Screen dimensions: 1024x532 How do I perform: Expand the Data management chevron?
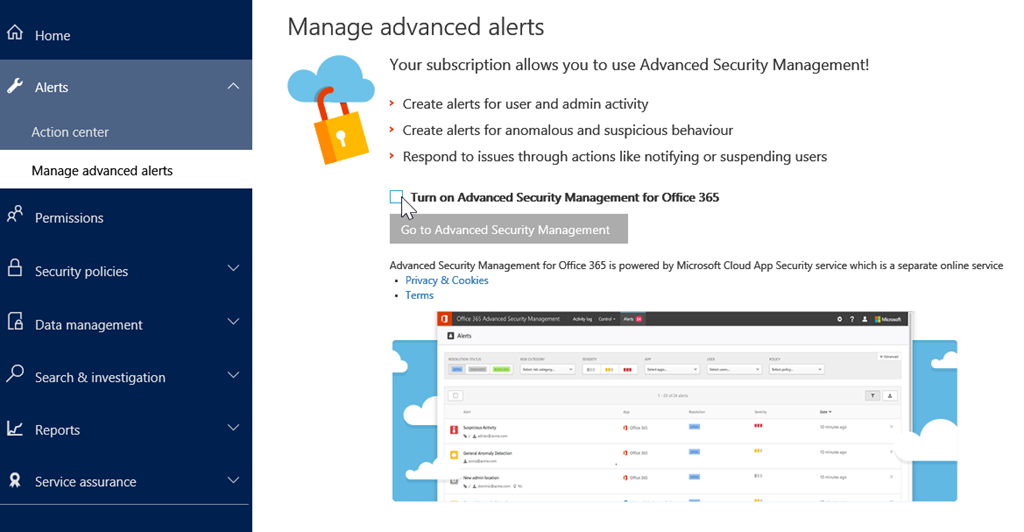(233, 323)
